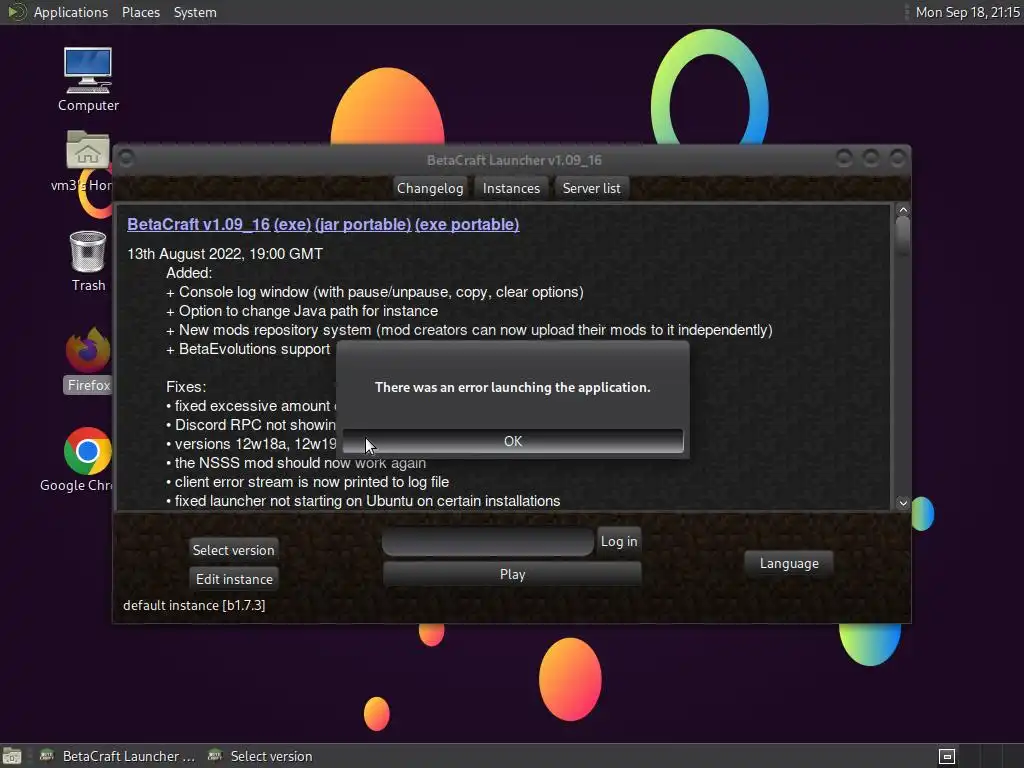Click the fixed launcher not starting on Ubuntu line
Viewport: 1024px width, 768px height.
click(x=363, y=501)
